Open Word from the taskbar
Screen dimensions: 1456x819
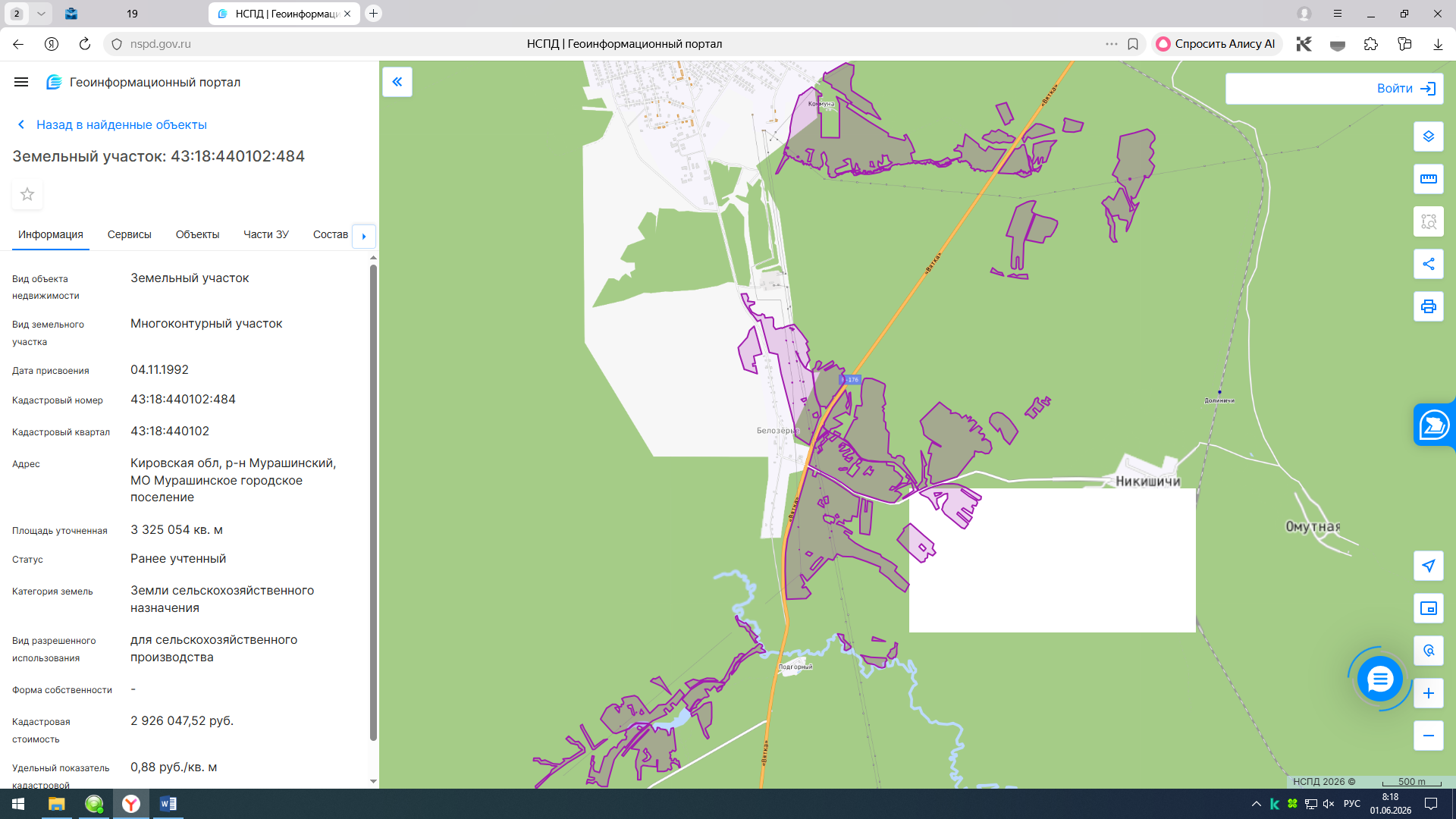tap(168, 804)
